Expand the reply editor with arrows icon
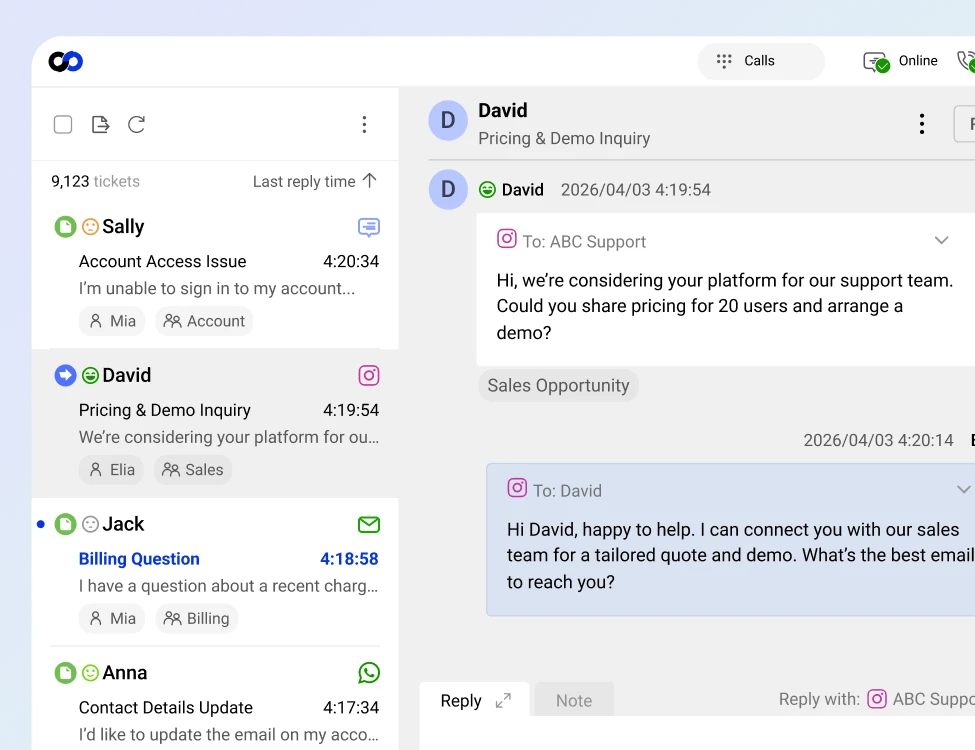975x750 pixels. pyautogui.click(x=503, y=701)
